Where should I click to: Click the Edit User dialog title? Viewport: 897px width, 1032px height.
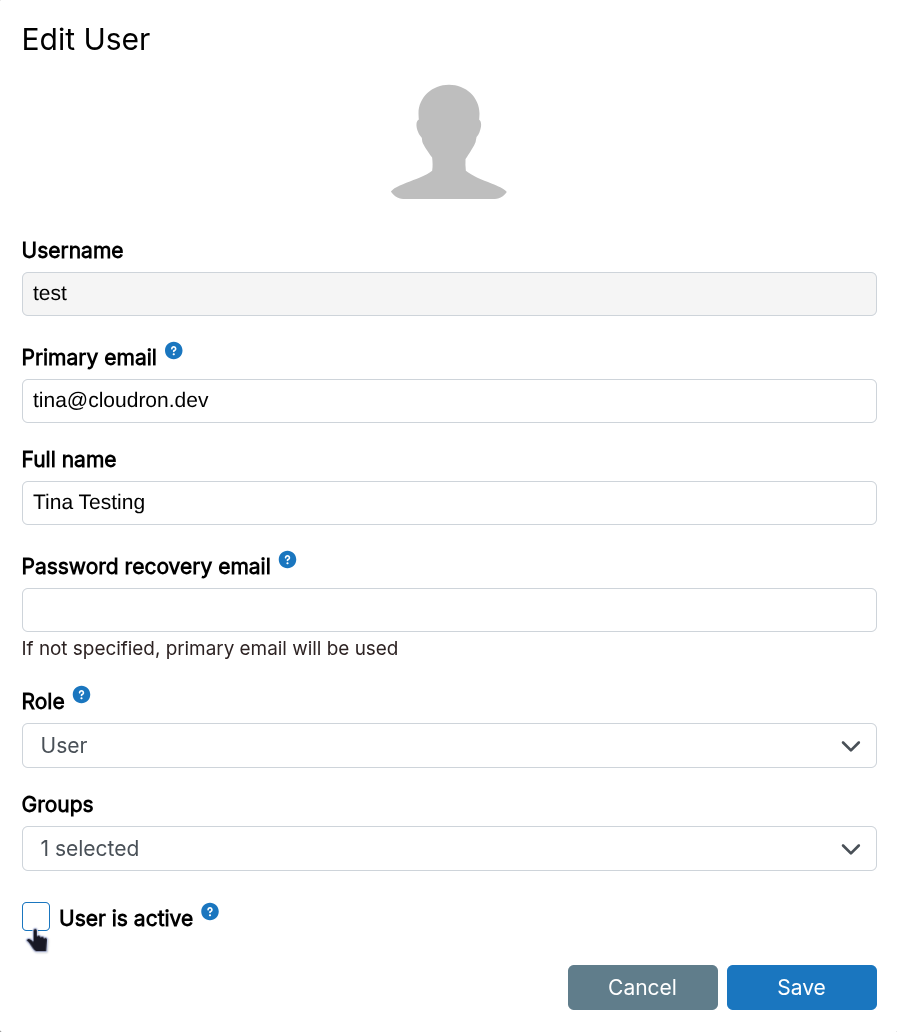coord(85,40)
